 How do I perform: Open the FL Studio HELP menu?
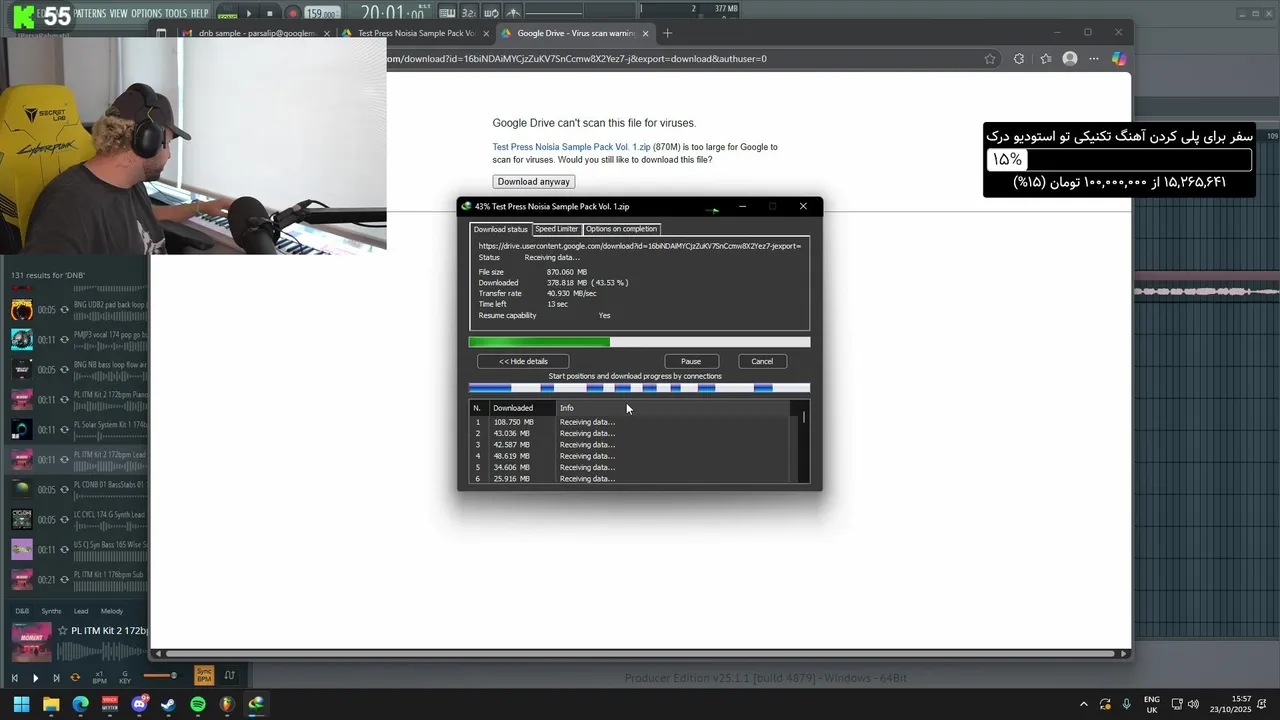pos(200,13)
